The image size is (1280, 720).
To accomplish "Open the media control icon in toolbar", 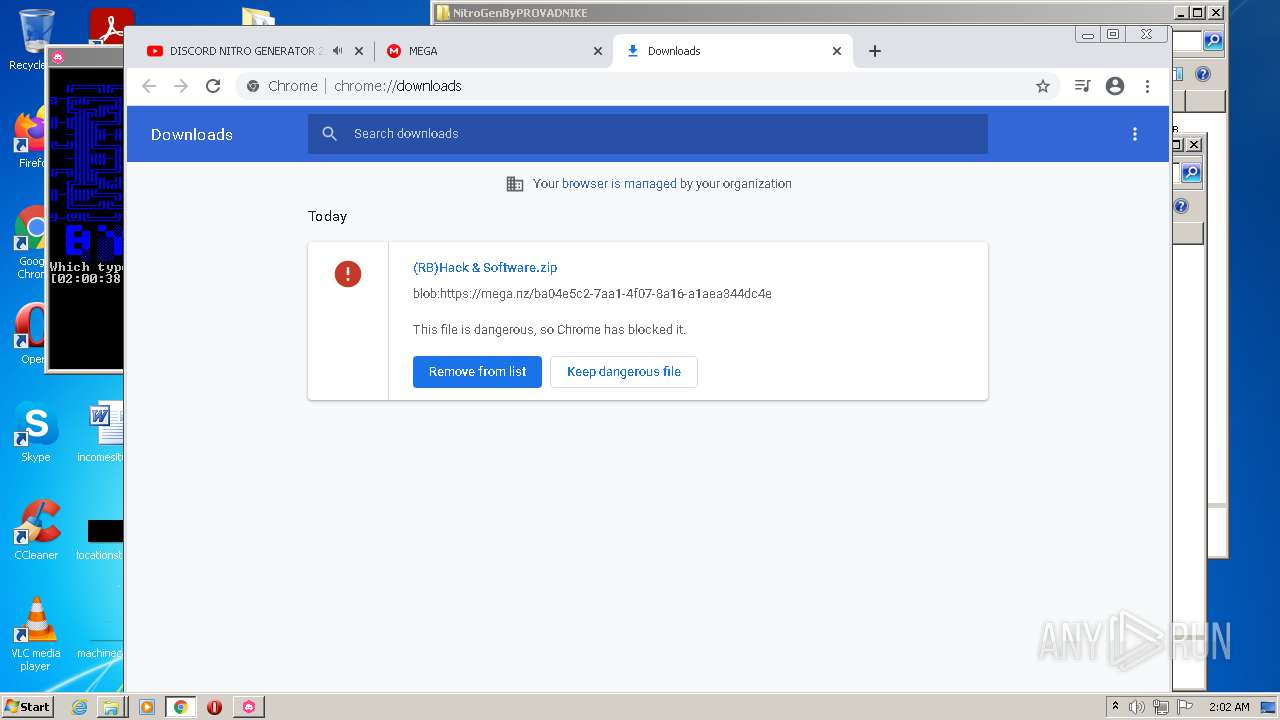I will pos(1082,86).
